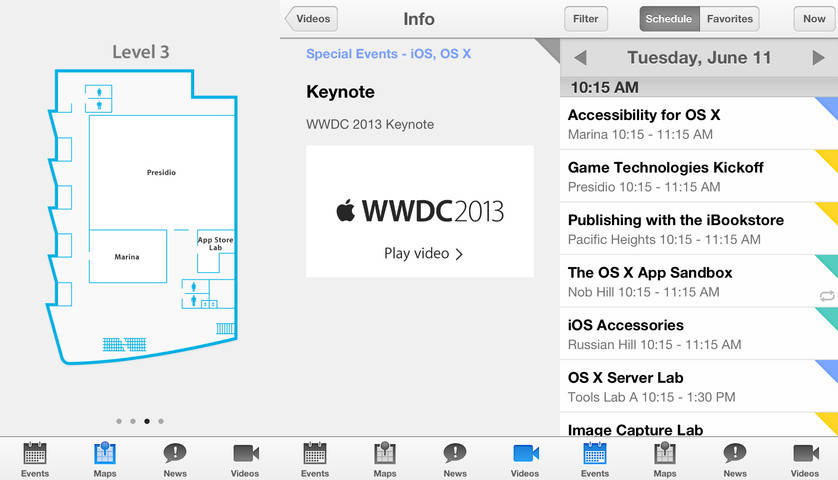Tap the WWDC 2013 video thumbnail
The image size is (838, 480).
pyautogui.click(x=420, y=211)
